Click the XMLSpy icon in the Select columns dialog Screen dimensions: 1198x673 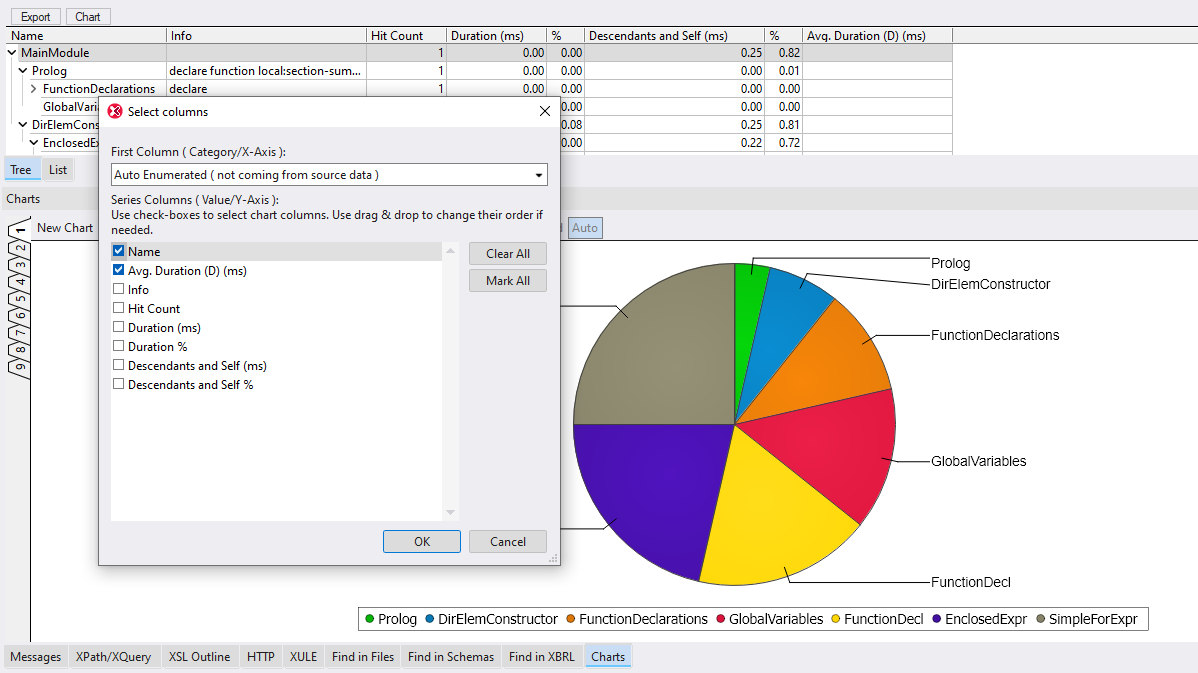click(x=114, y=111)
